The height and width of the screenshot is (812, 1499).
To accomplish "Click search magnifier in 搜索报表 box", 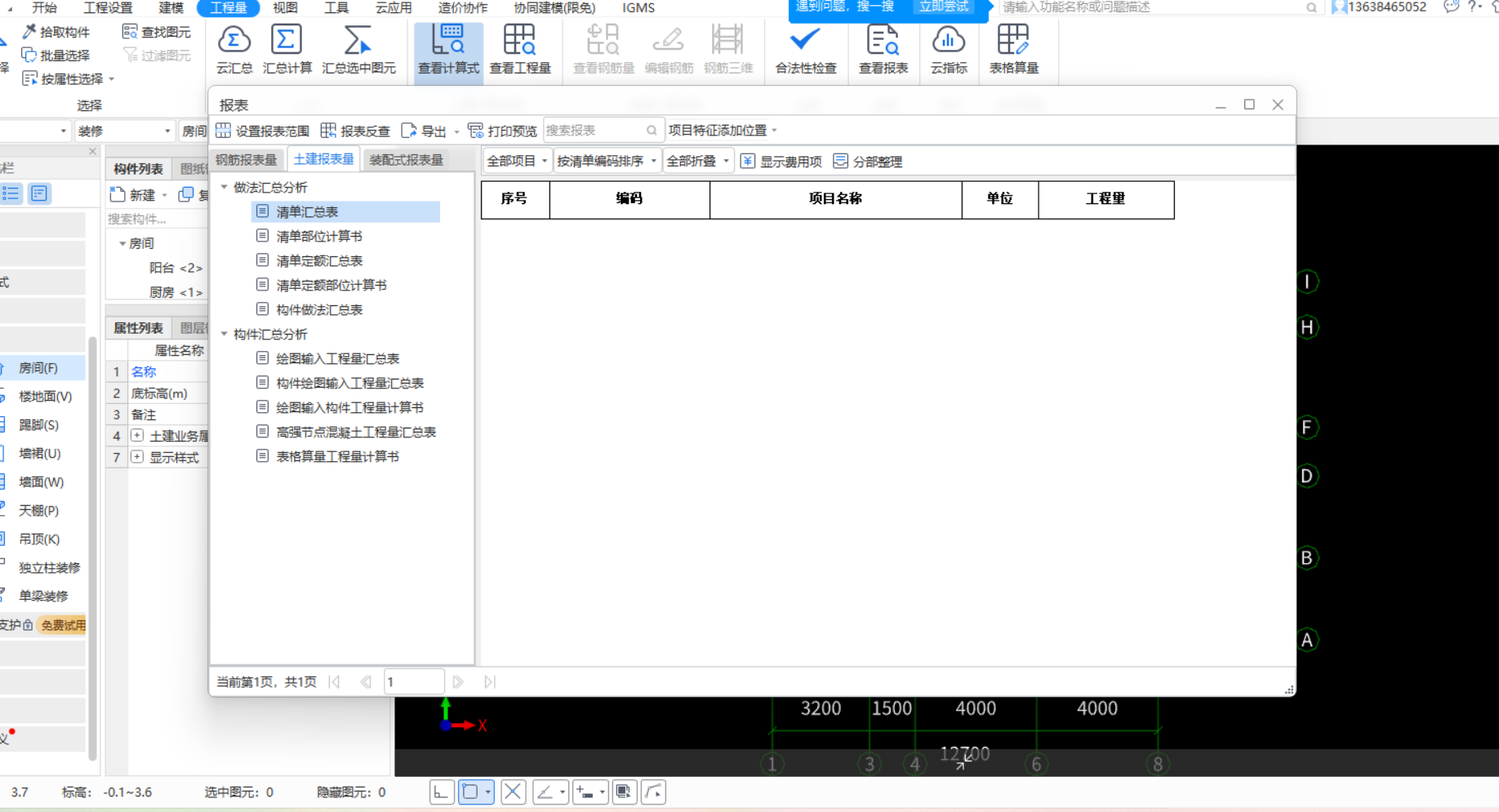I will (x=652, y=131).
